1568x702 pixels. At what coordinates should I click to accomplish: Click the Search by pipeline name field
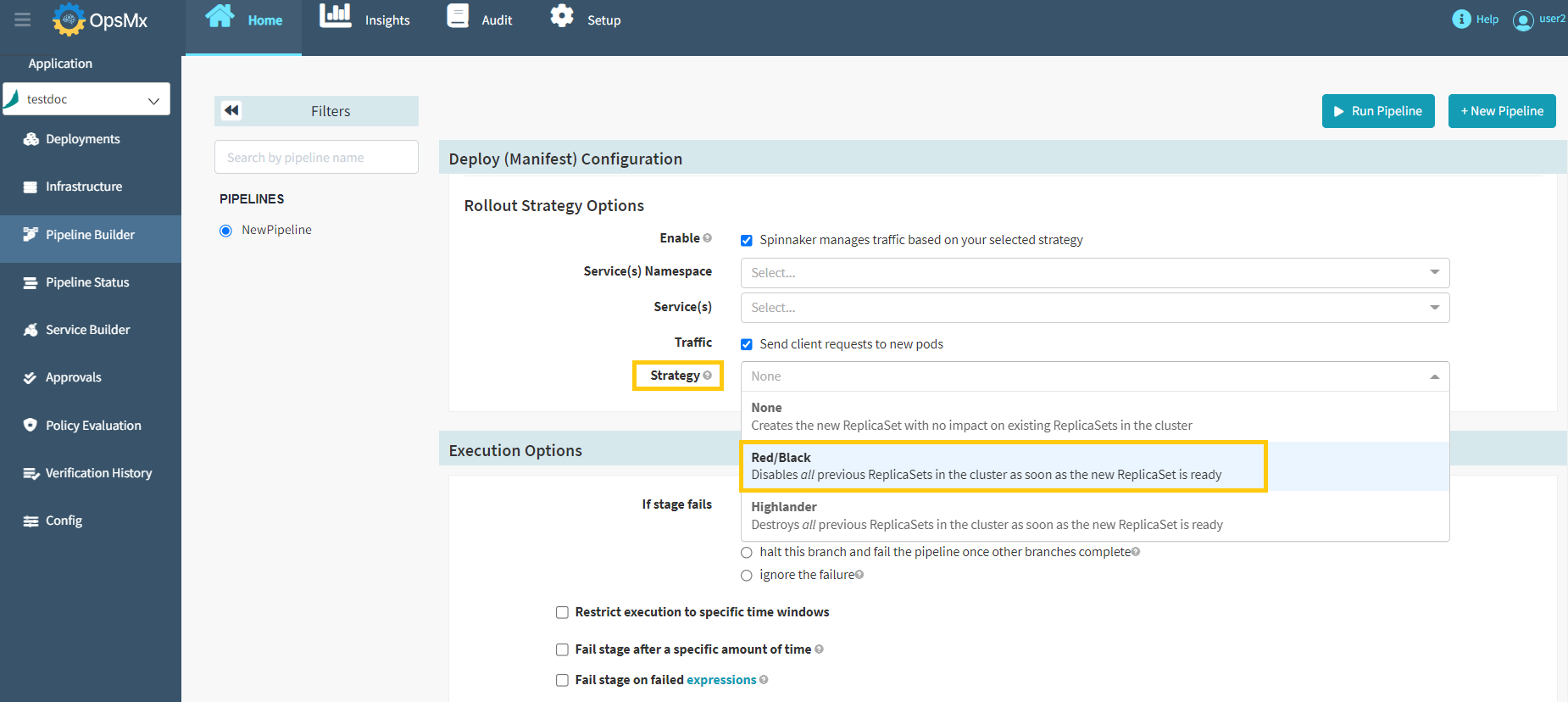pyautogui.click(x=316, y=158)
